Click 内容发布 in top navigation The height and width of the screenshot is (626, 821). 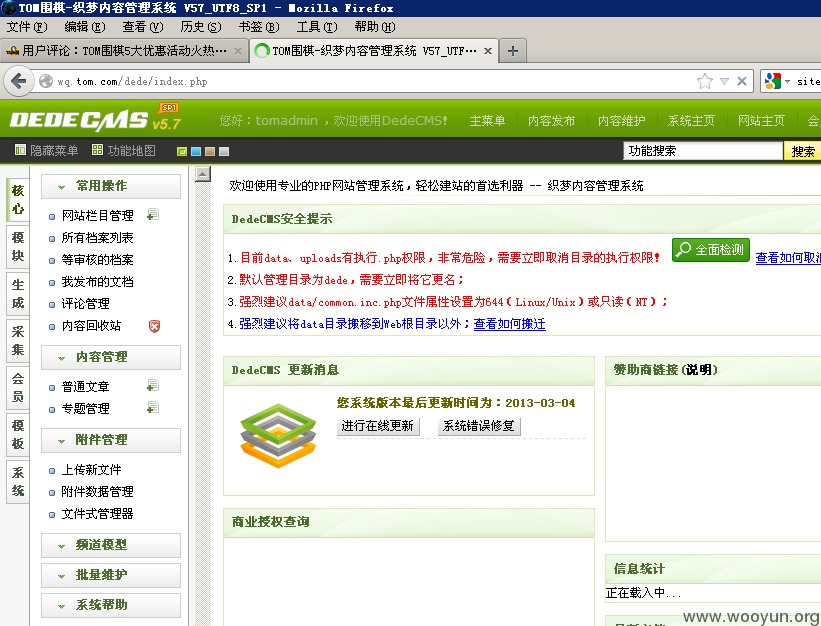tap(551, 121)
